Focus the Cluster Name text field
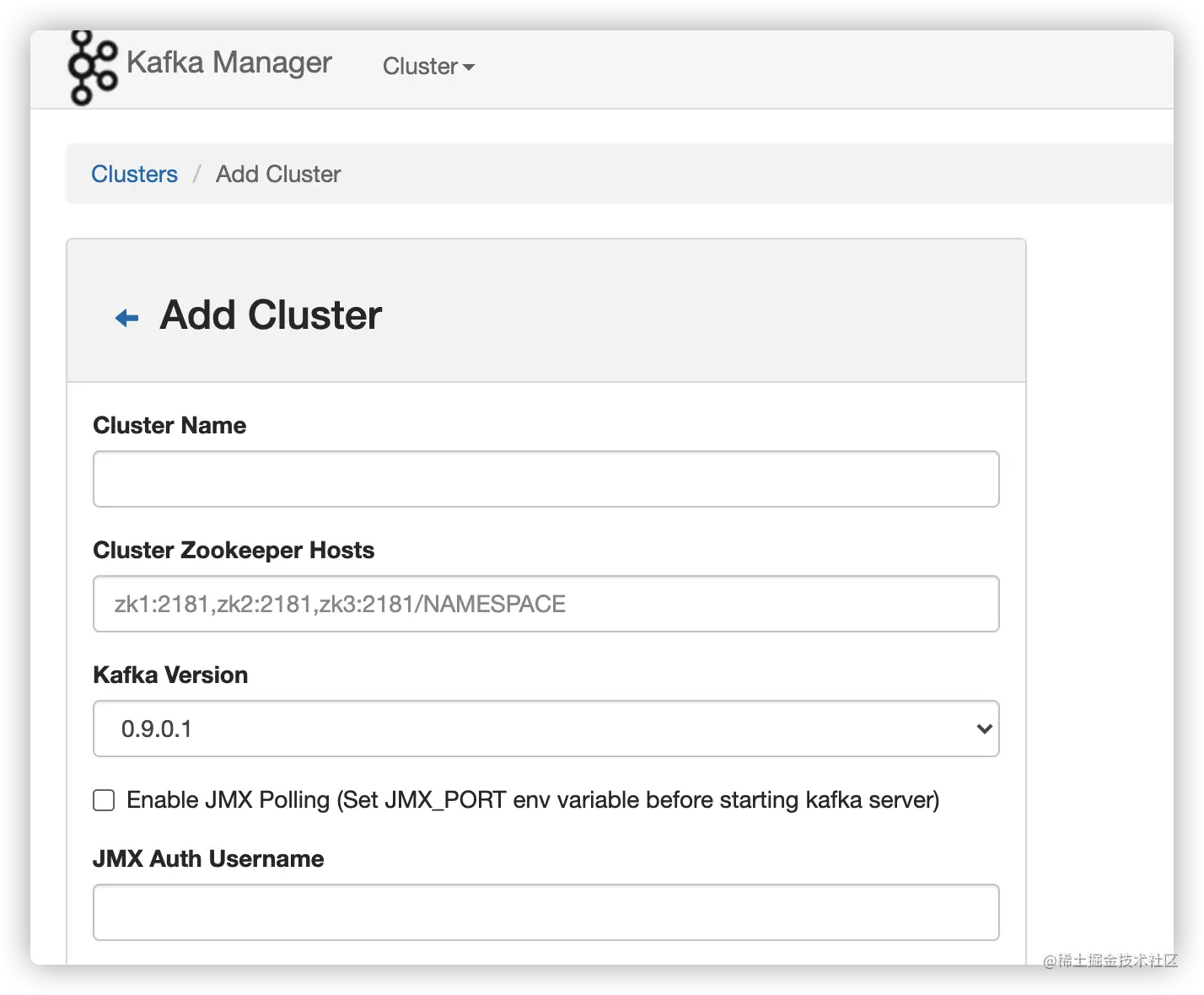The image size is (1204, 995). pyautogui.click(x=546, y=479)
